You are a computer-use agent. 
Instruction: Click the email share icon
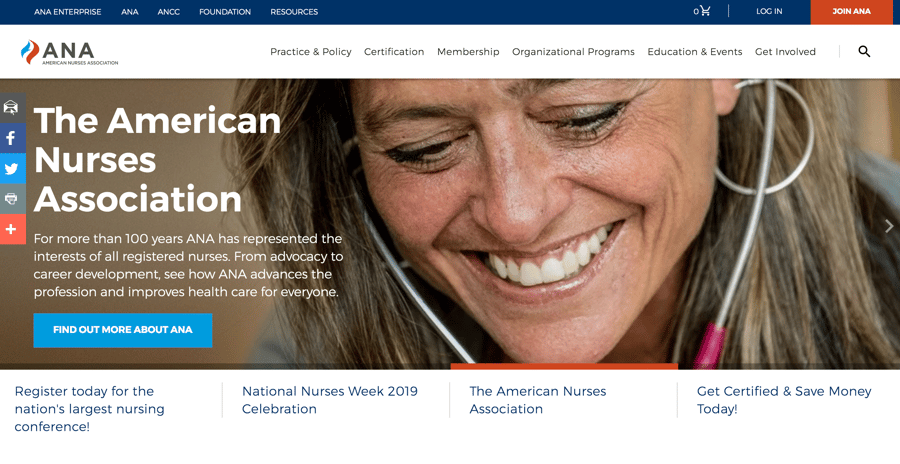point(11,107)
